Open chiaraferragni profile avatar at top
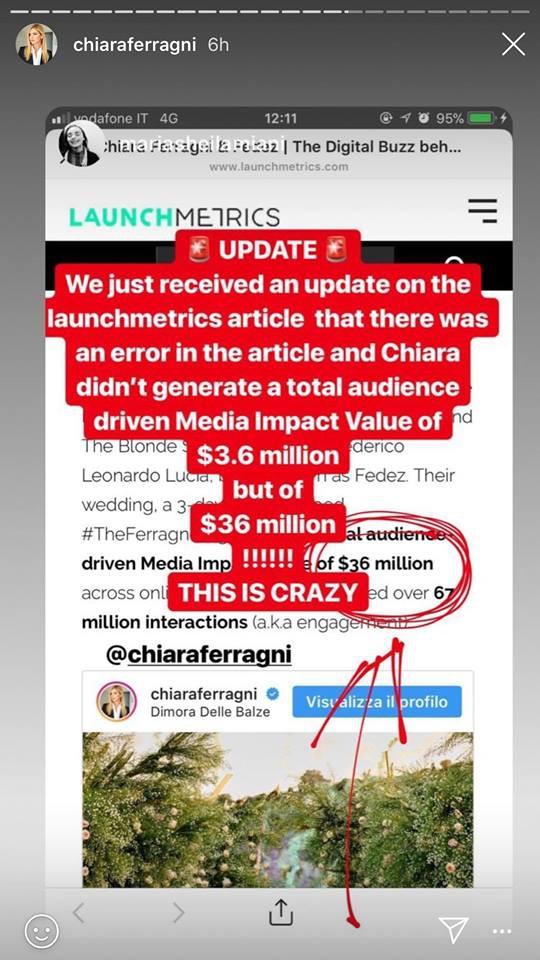 [x=37, y=44]
